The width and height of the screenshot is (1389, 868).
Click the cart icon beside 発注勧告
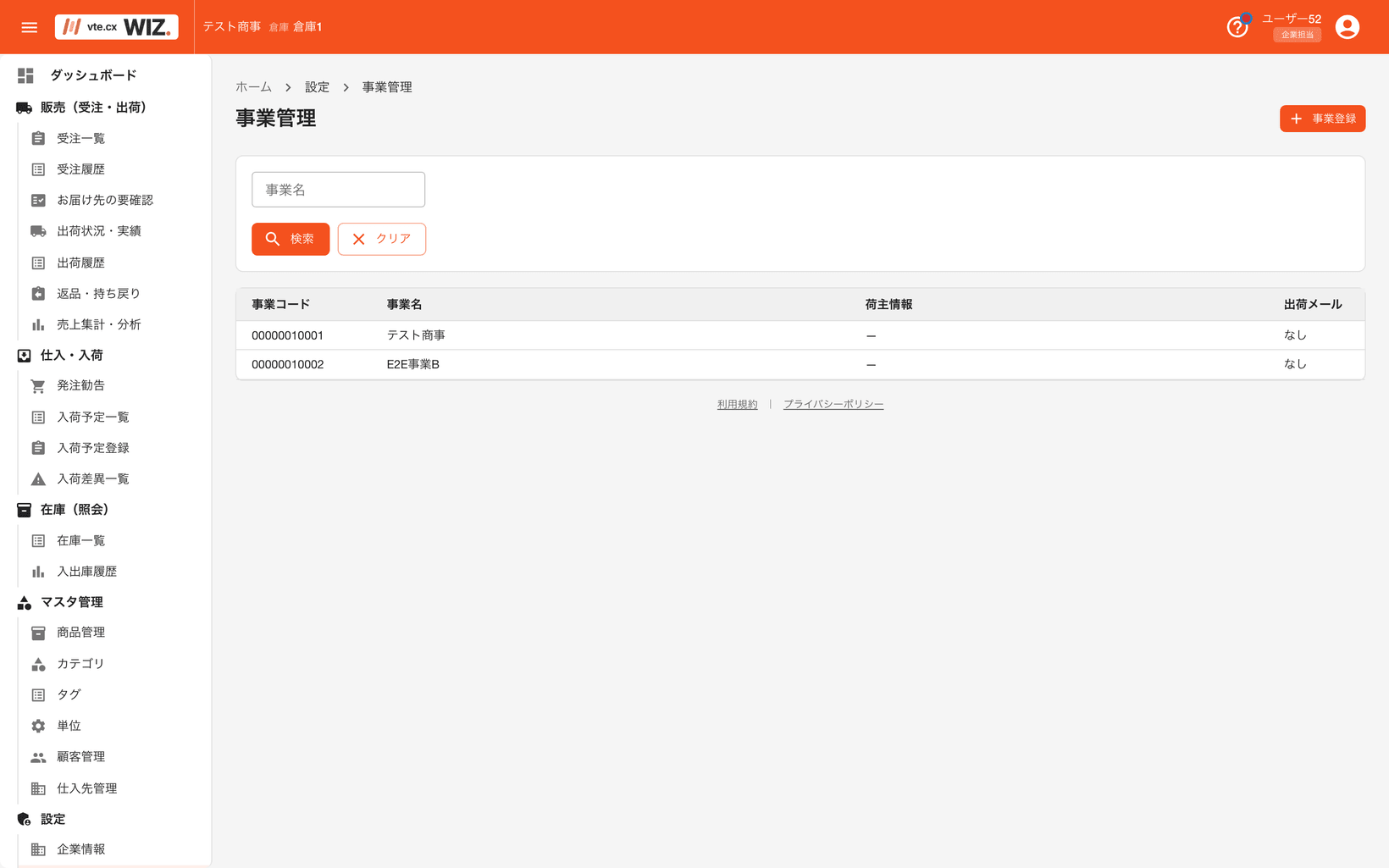pos(38,385)
